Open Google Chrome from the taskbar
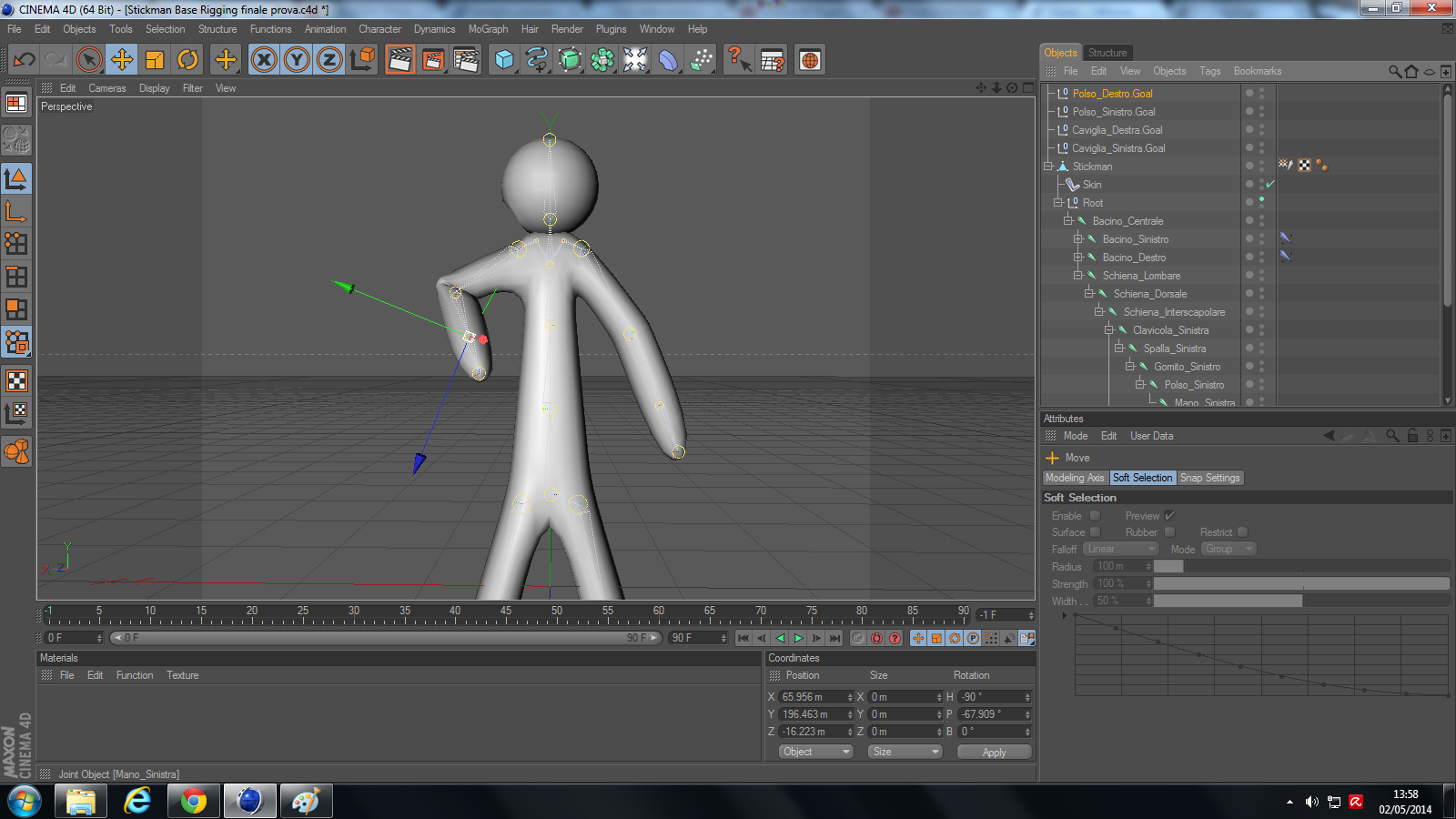This screenshot has height=819, width=1456. click(x=193, y=801)
